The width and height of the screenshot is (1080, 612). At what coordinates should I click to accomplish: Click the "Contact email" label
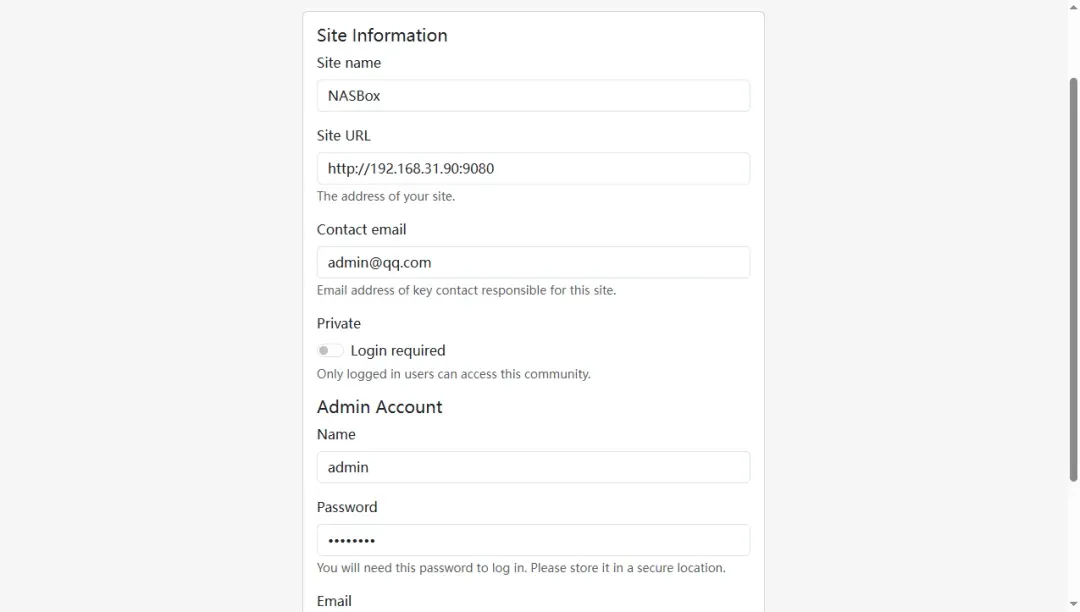pyautogui.click(x=361, y=230)
